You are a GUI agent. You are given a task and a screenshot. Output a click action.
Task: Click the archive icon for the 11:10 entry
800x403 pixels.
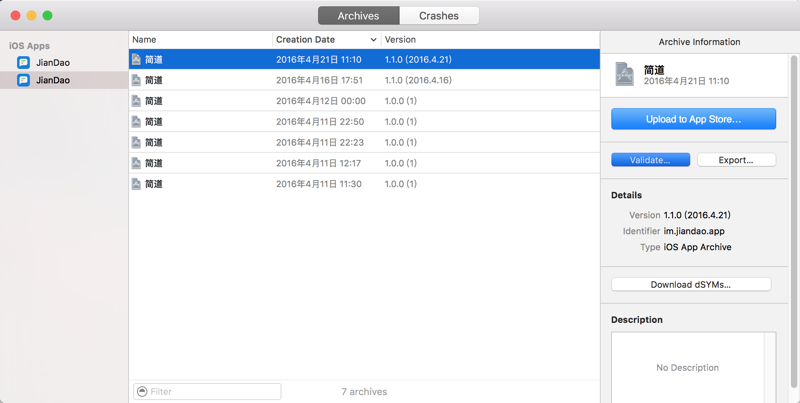point(136,59)
